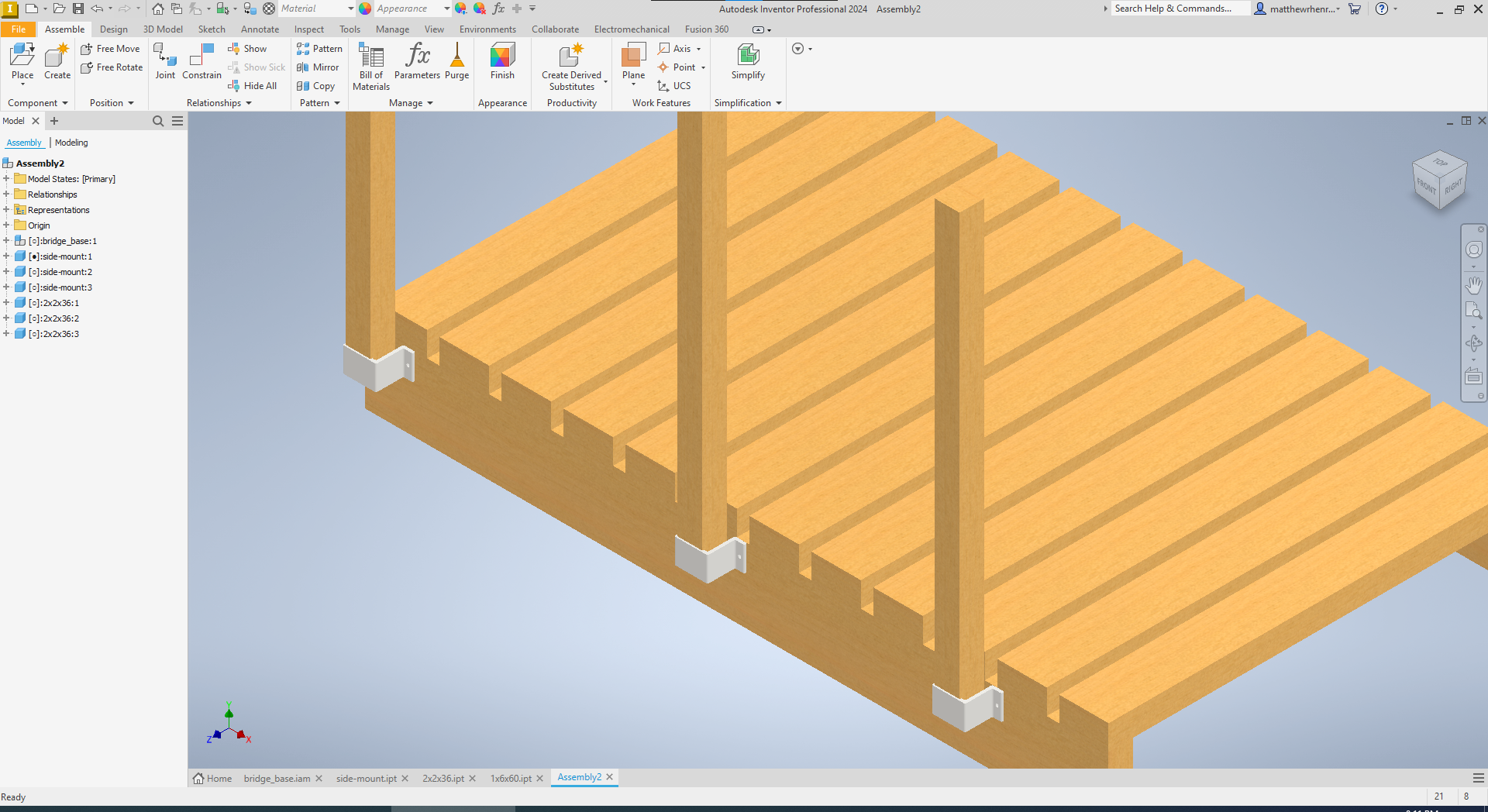The height and width of the screenshot is (812, 1488).
Task: Switch to the Design ribbon tab
Action: tap(113, 29)
